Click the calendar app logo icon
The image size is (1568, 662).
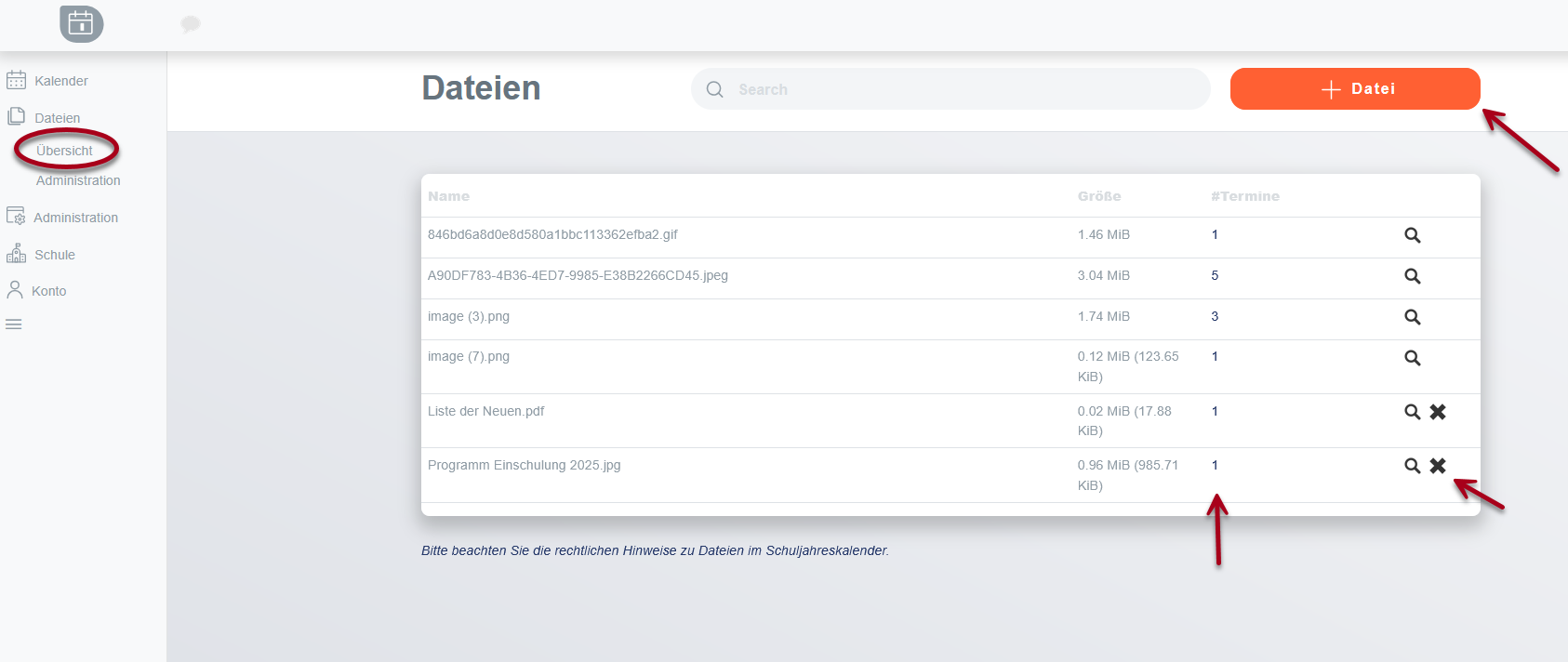(x=81, y=23)
